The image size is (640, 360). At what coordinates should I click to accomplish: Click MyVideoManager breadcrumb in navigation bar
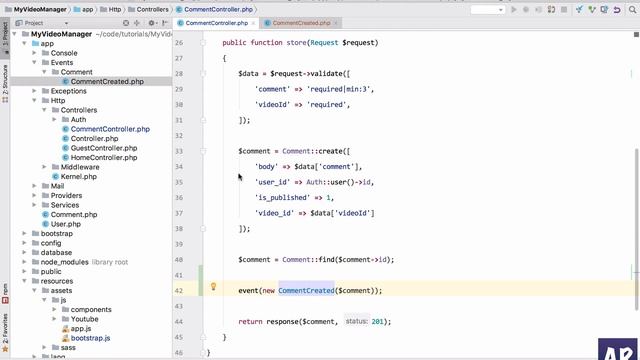(x=36, y=9)
